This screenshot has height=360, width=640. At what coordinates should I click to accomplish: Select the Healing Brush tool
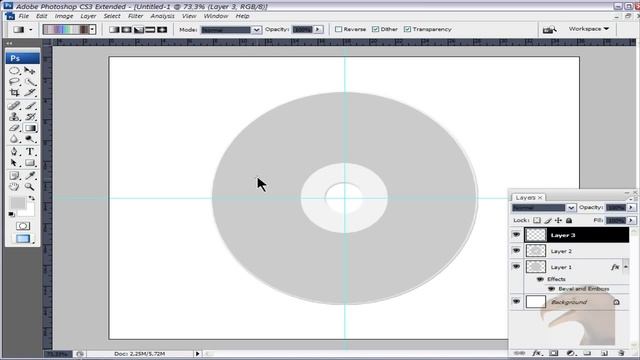point(14,106)
